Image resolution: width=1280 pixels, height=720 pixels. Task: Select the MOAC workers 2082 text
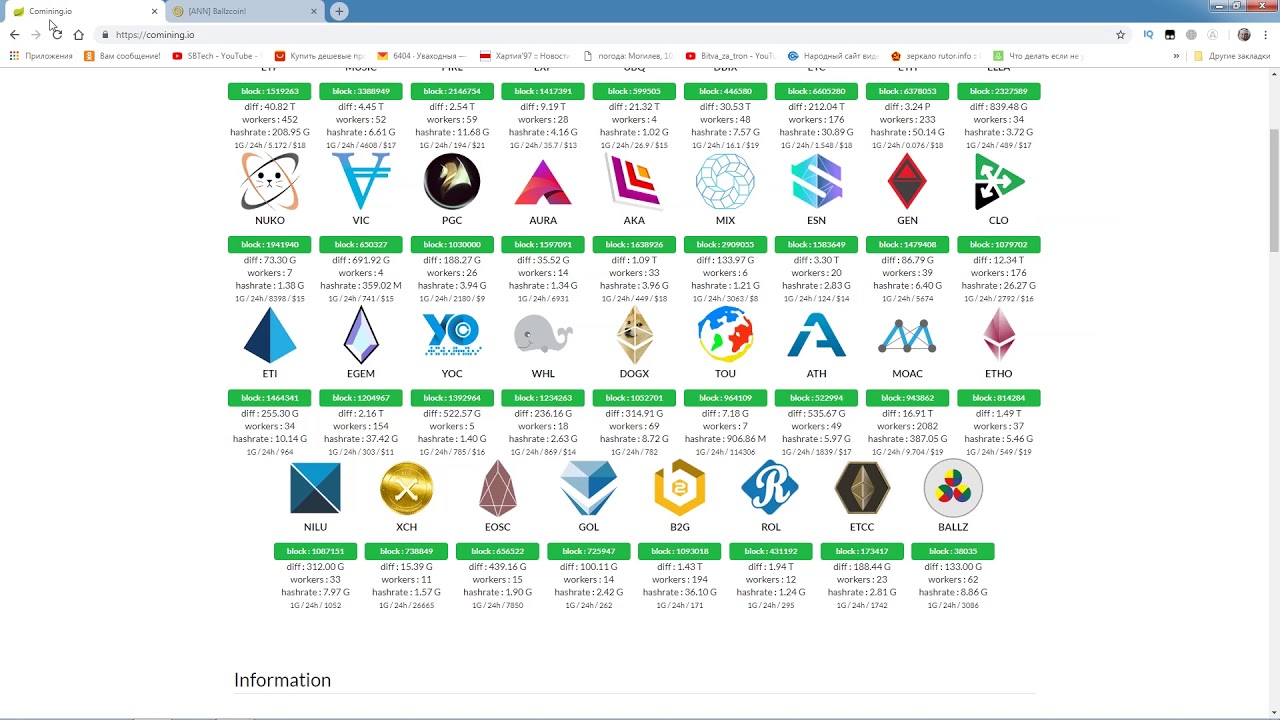(907, 426)
